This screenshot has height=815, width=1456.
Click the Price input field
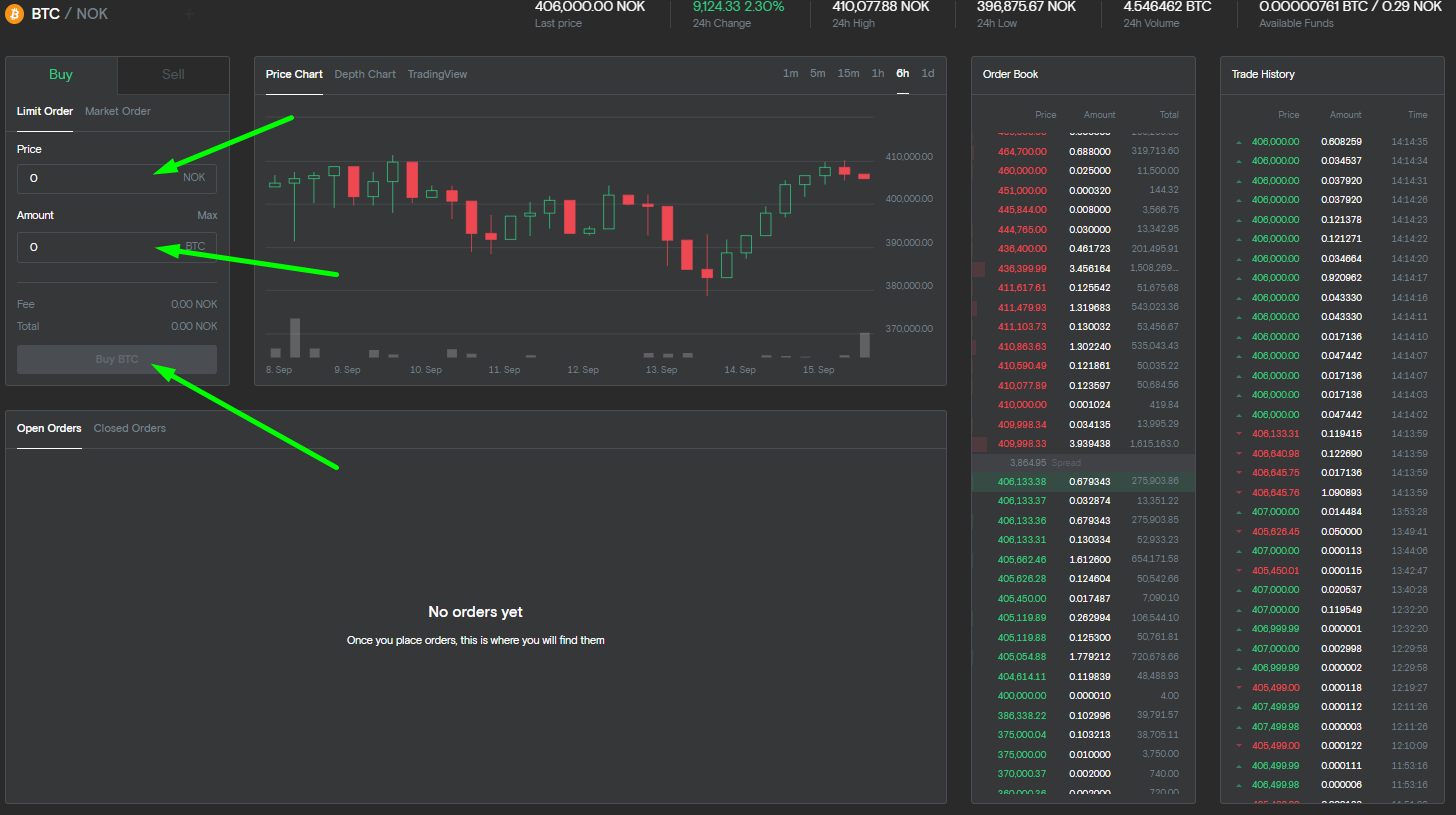click(100, 178)
